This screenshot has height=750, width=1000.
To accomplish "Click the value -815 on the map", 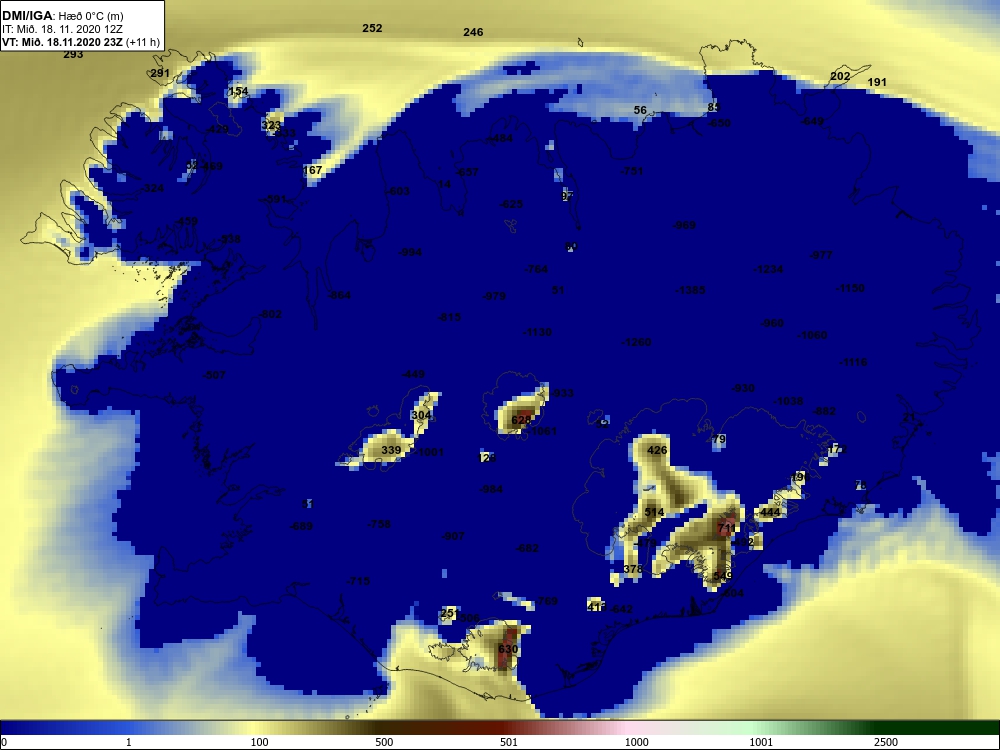I will (448, 317).
